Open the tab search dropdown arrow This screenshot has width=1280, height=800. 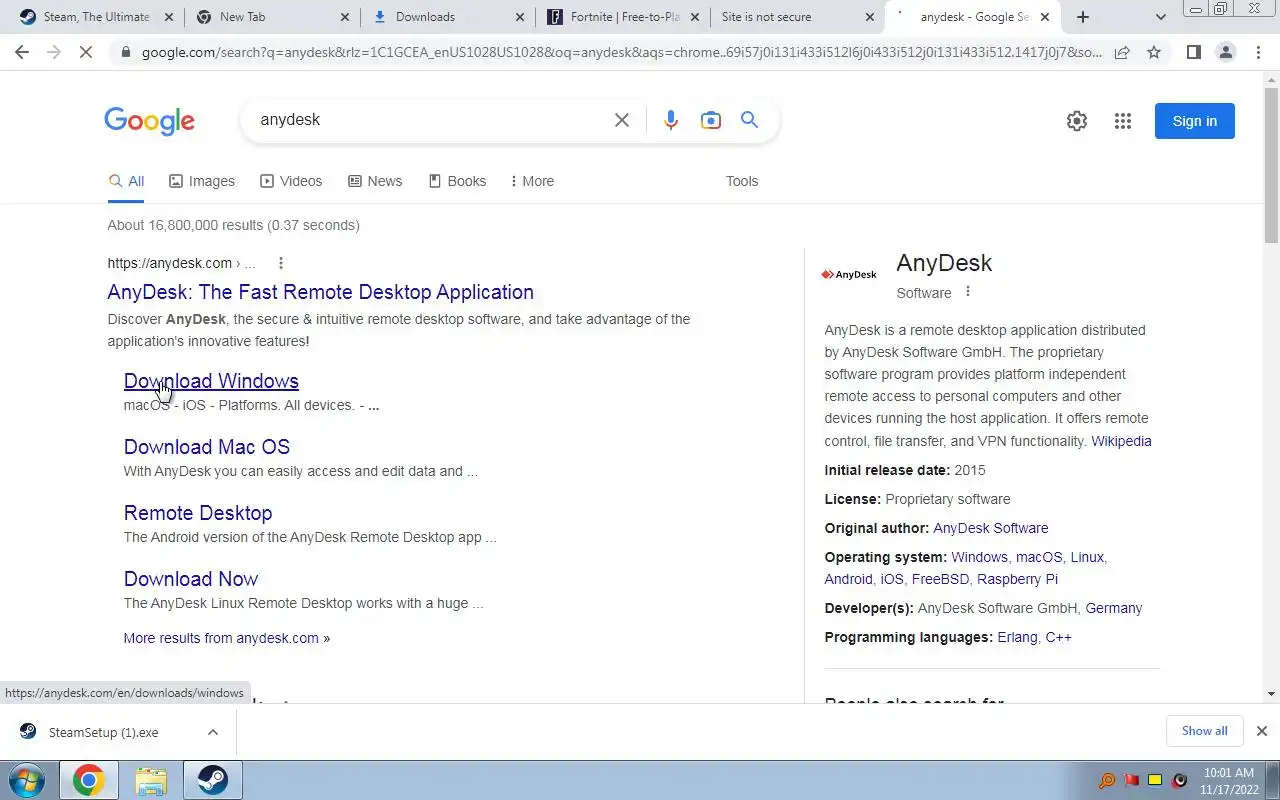coord(1160,17)
